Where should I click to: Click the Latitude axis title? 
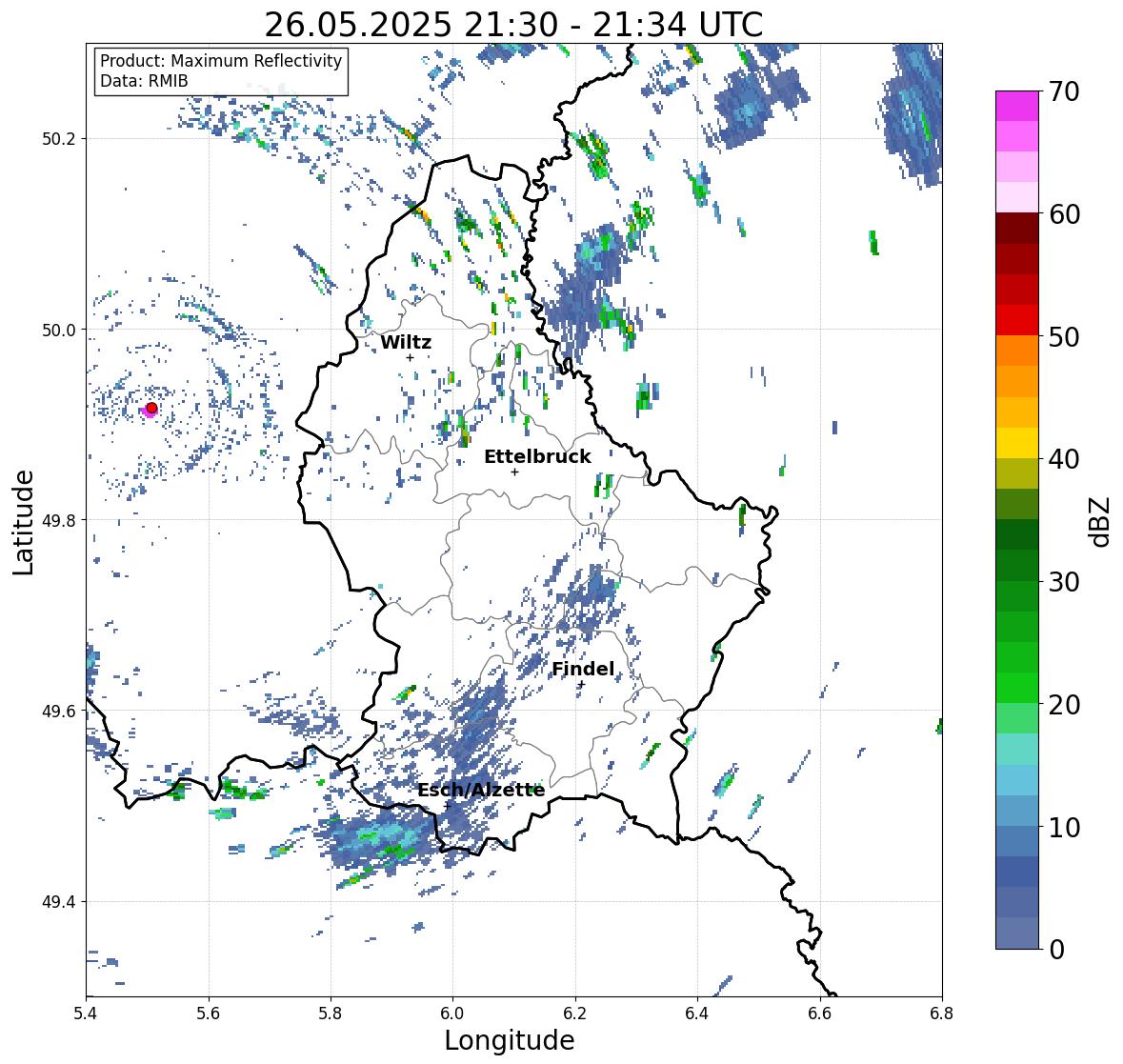pos(23,522)
